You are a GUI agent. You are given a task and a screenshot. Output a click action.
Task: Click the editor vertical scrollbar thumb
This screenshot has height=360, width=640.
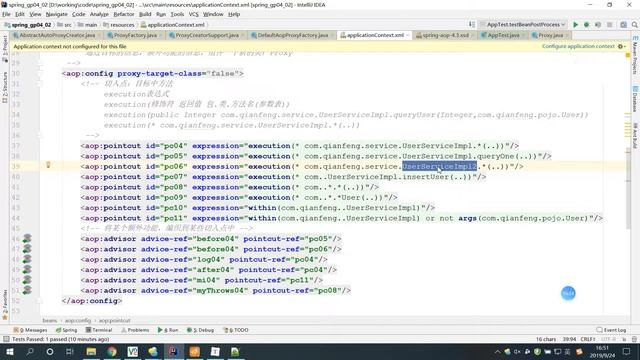[x=628, y=188]
